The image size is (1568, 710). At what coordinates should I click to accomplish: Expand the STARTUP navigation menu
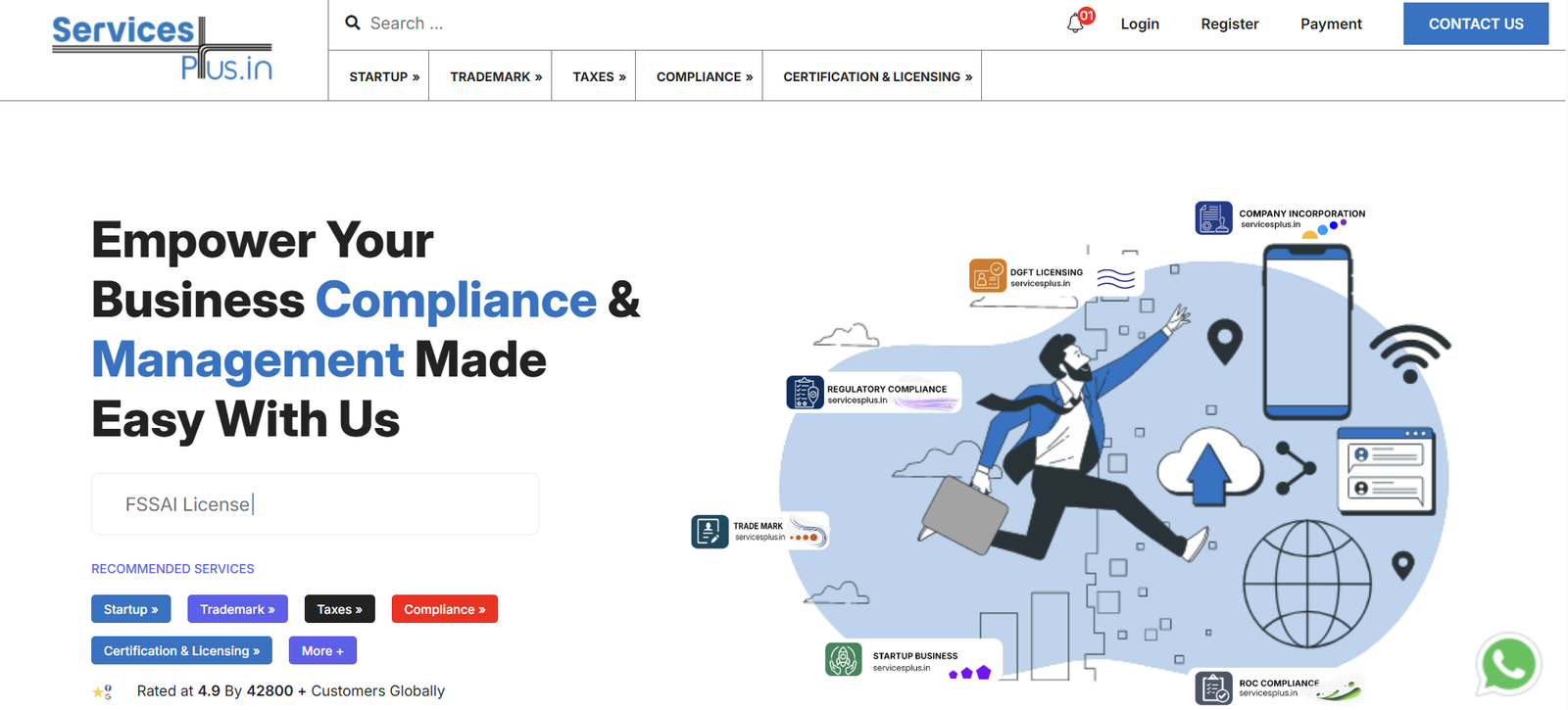pos(384,76)
